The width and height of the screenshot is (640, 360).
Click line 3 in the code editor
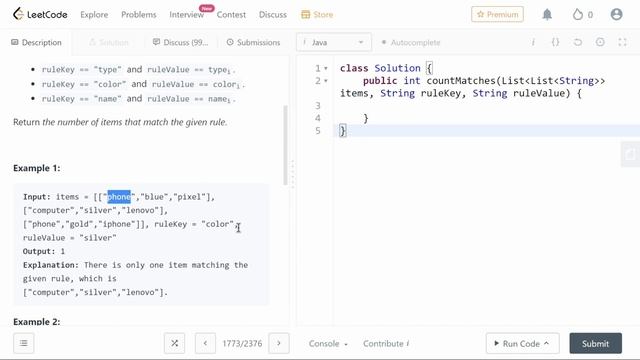pyautogui.click(x=486, y=106)
